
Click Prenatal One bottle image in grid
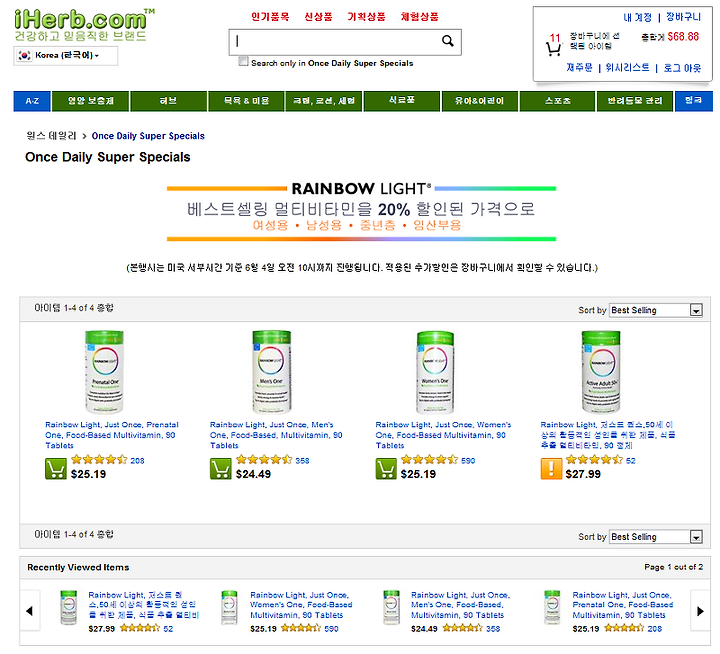105,372
